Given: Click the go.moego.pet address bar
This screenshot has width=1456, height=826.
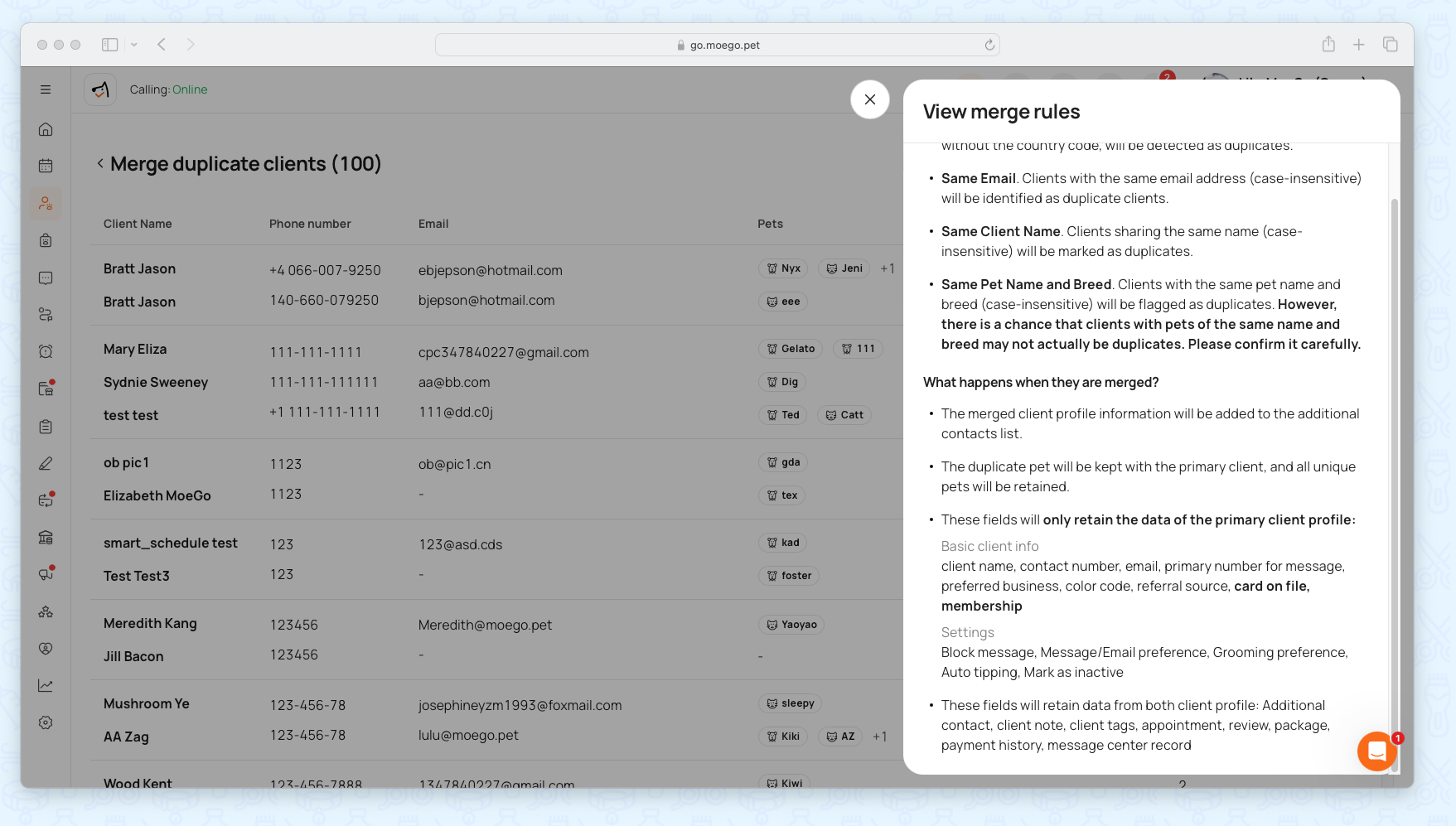Looking at the screenshot, I should point(717,45).
